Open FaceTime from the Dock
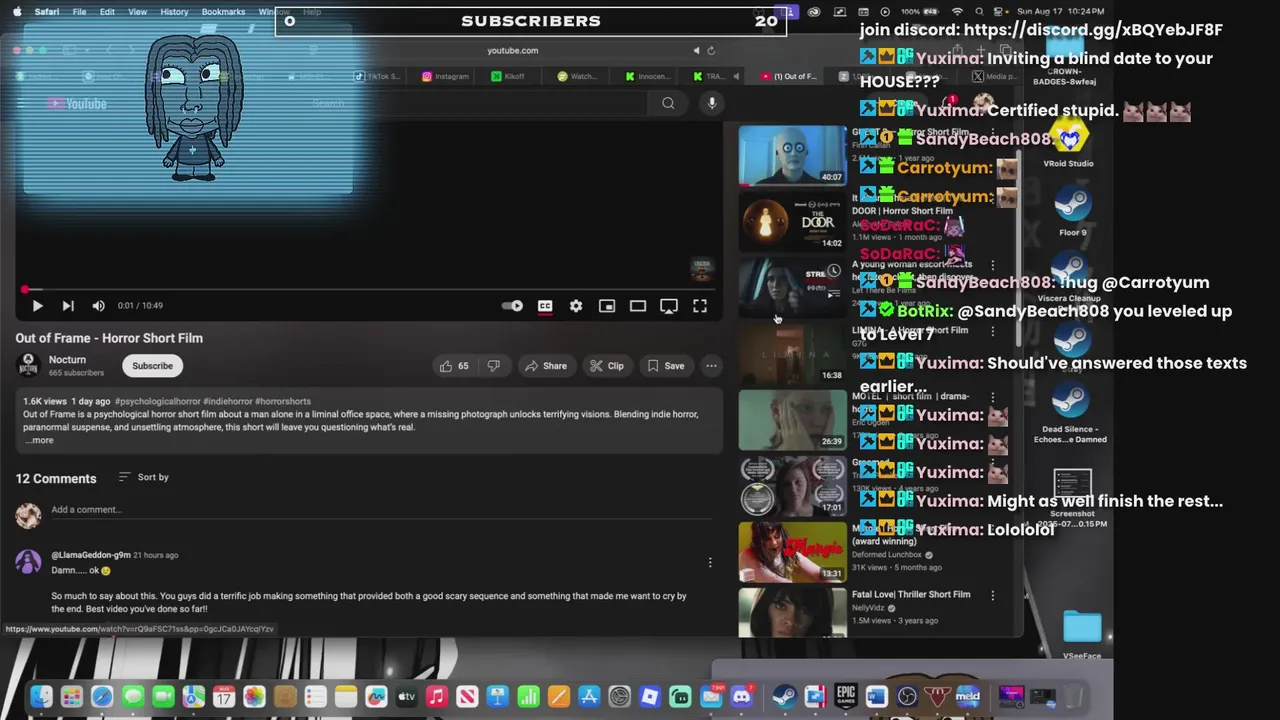The height and width of the screenshot is (720, 1280). coord(163,697)
